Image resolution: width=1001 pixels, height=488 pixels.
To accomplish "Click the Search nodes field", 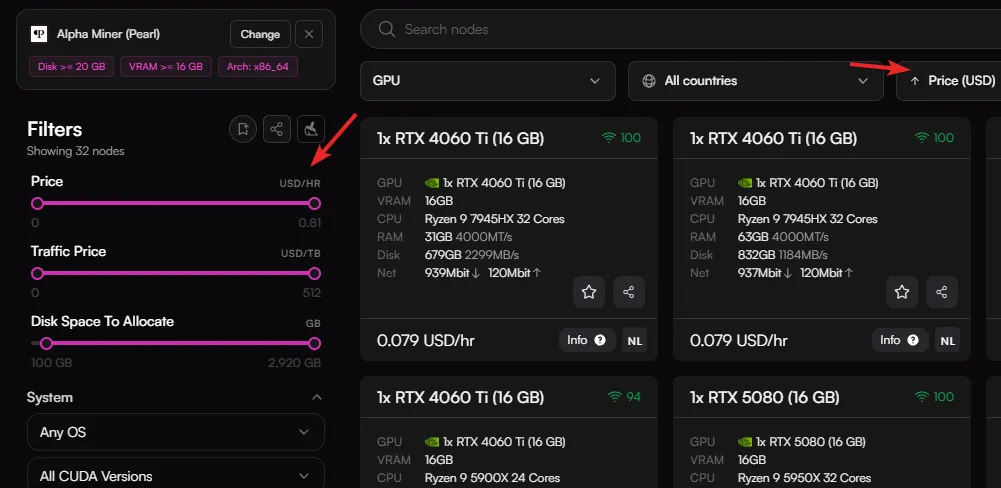I will [680, 29].
